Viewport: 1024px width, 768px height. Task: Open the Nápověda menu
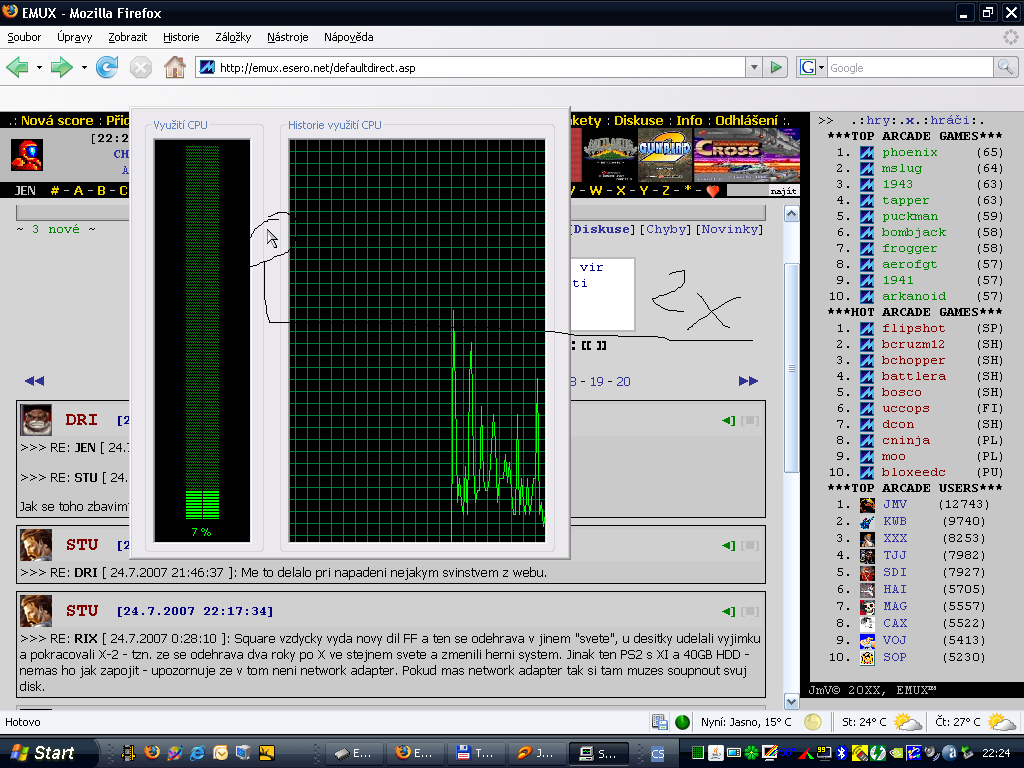point(349,37)
